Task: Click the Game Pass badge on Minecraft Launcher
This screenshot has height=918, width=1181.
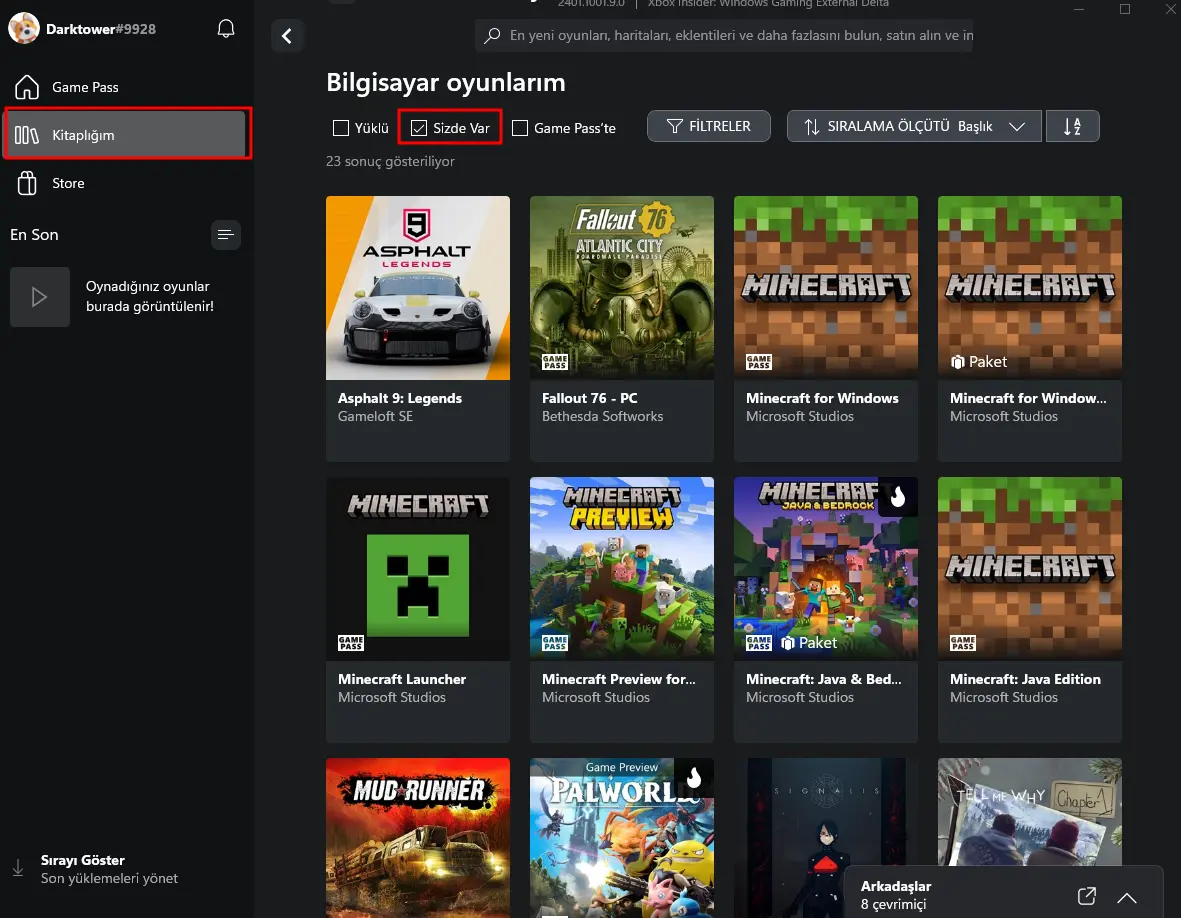Action: point(351,643)
